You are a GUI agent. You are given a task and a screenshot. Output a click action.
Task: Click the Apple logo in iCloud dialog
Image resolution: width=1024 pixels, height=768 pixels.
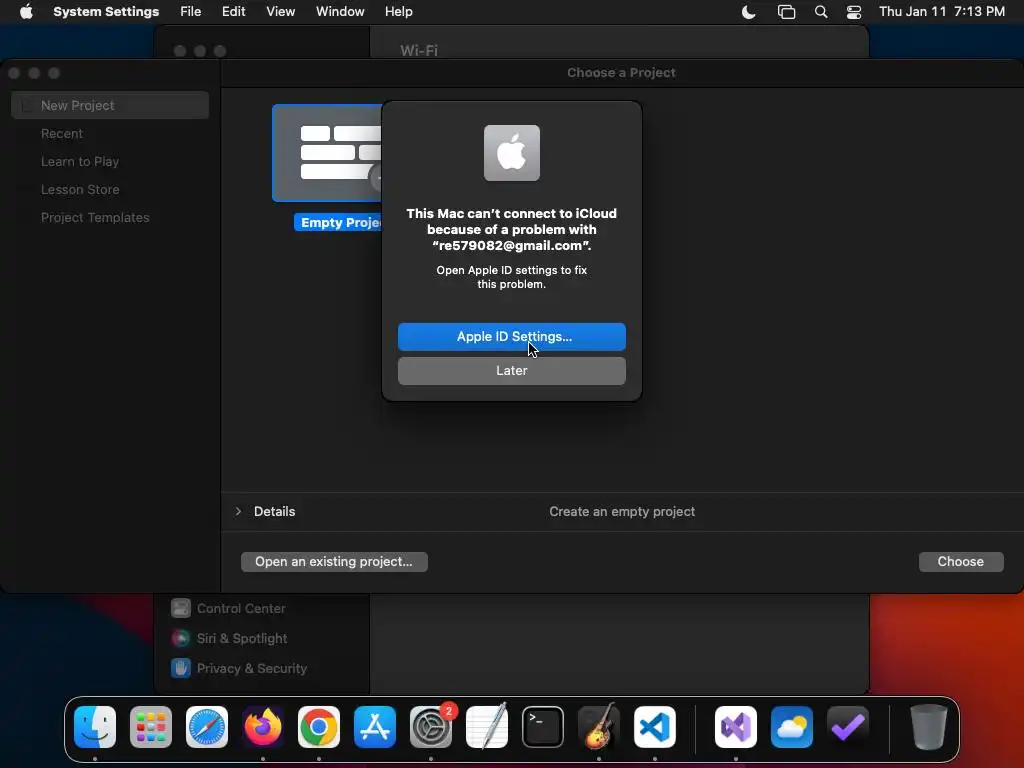pos(512,153)
